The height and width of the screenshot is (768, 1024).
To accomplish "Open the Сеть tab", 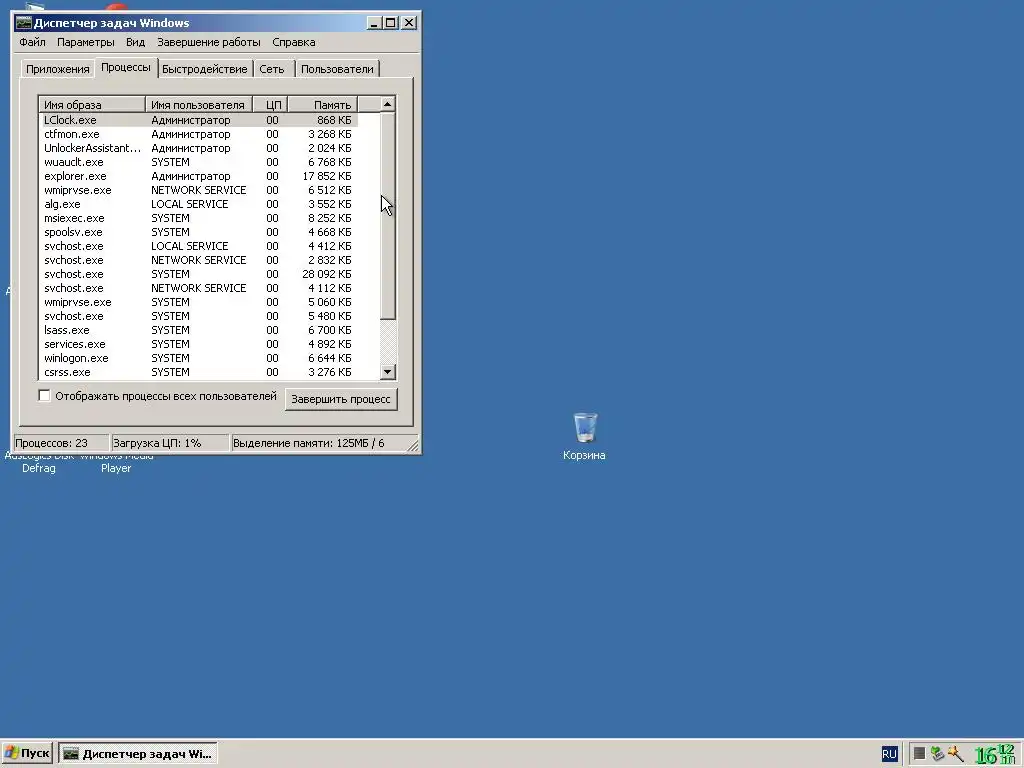I will coord(272,69).
